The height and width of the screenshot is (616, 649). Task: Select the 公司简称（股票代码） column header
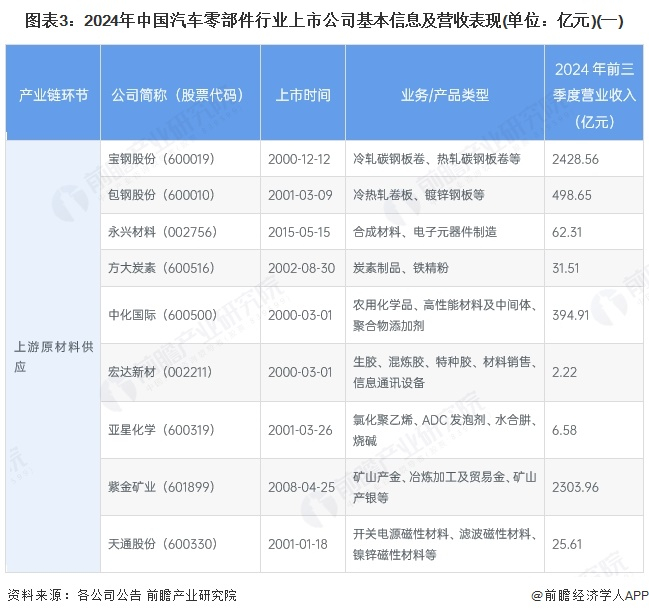(x=180, y=95)
